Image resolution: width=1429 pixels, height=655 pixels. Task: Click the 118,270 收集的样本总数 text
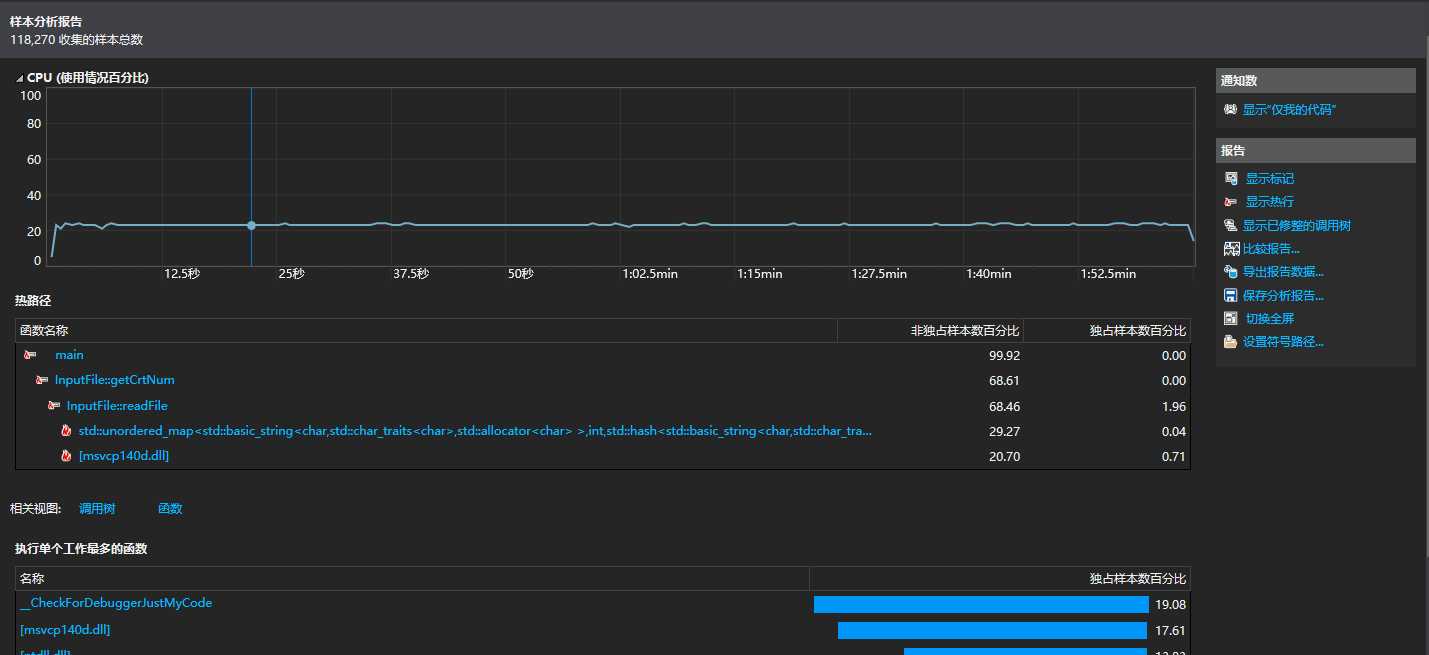click(x=76, y=40)
